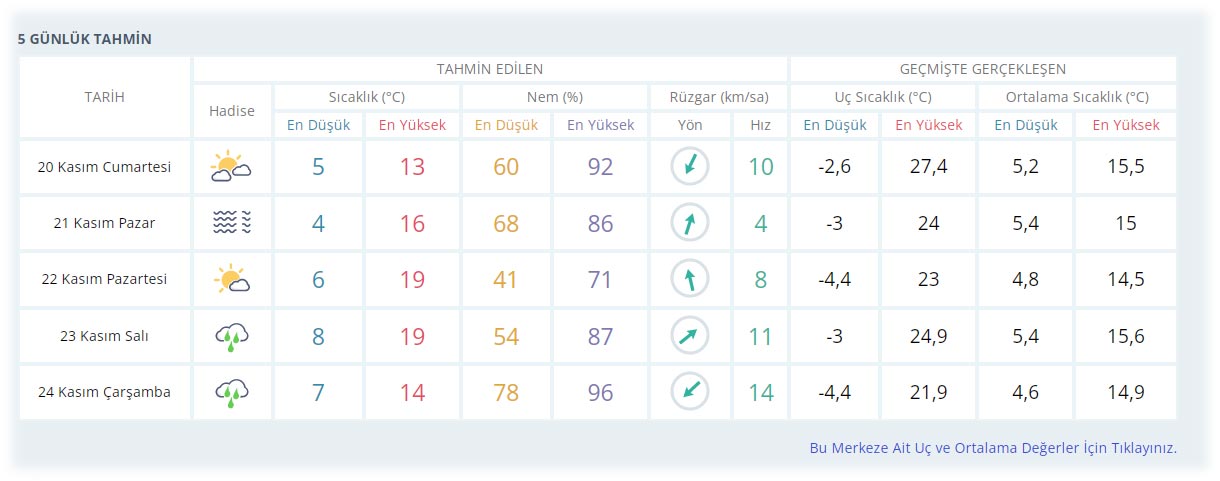Click wind direction compass for 21 Kasım Pazar

coord(689,223)
